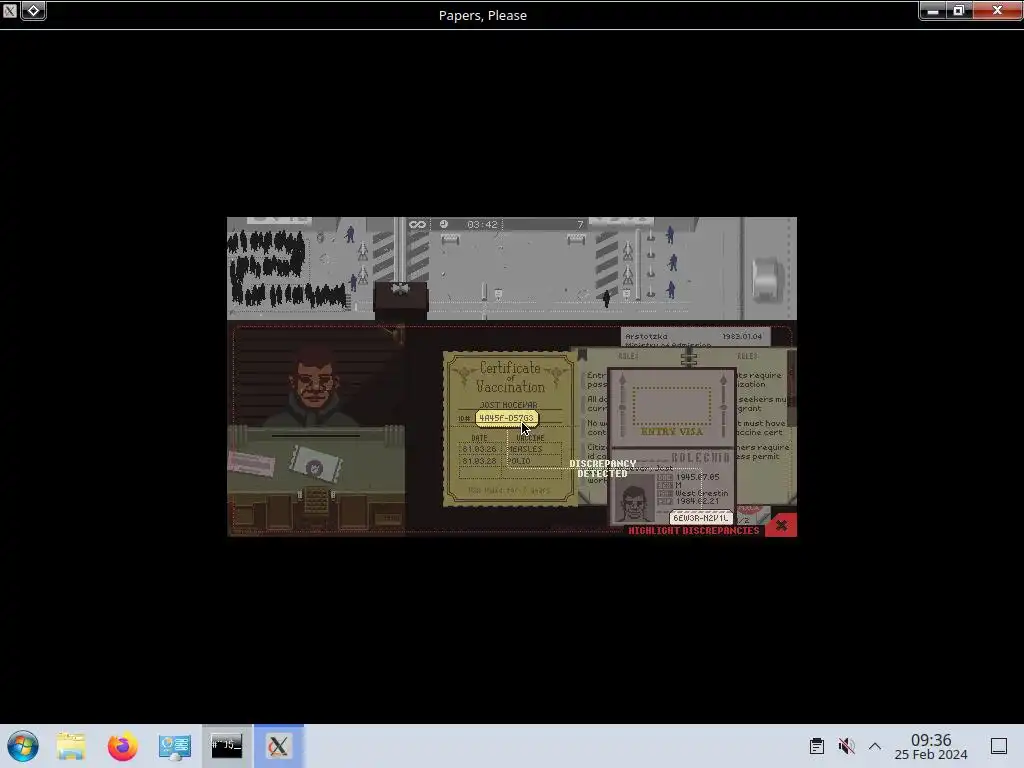Image resolution: width=1024 pixels, height=768 pixels.
Task: Click the bulletin date 1983.01.04
Action: click(742, 336)
